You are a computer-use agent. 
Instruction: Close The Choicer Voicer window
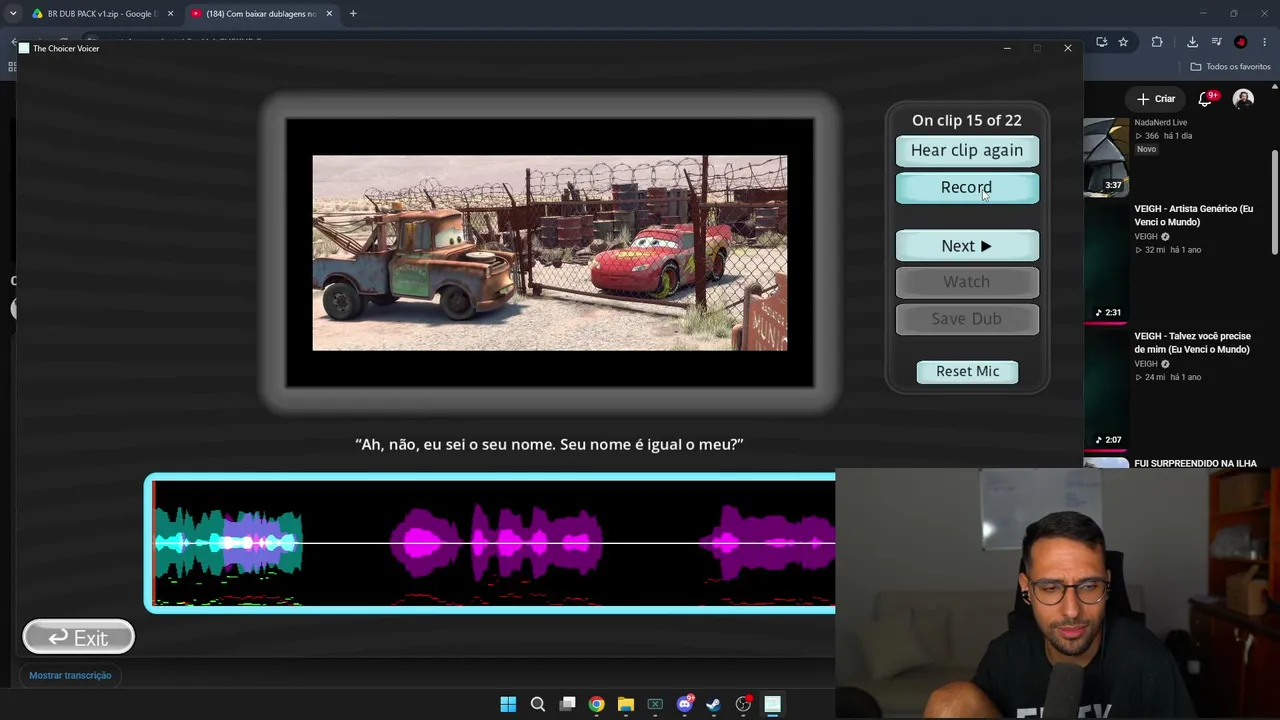[x=1068, y=48]
